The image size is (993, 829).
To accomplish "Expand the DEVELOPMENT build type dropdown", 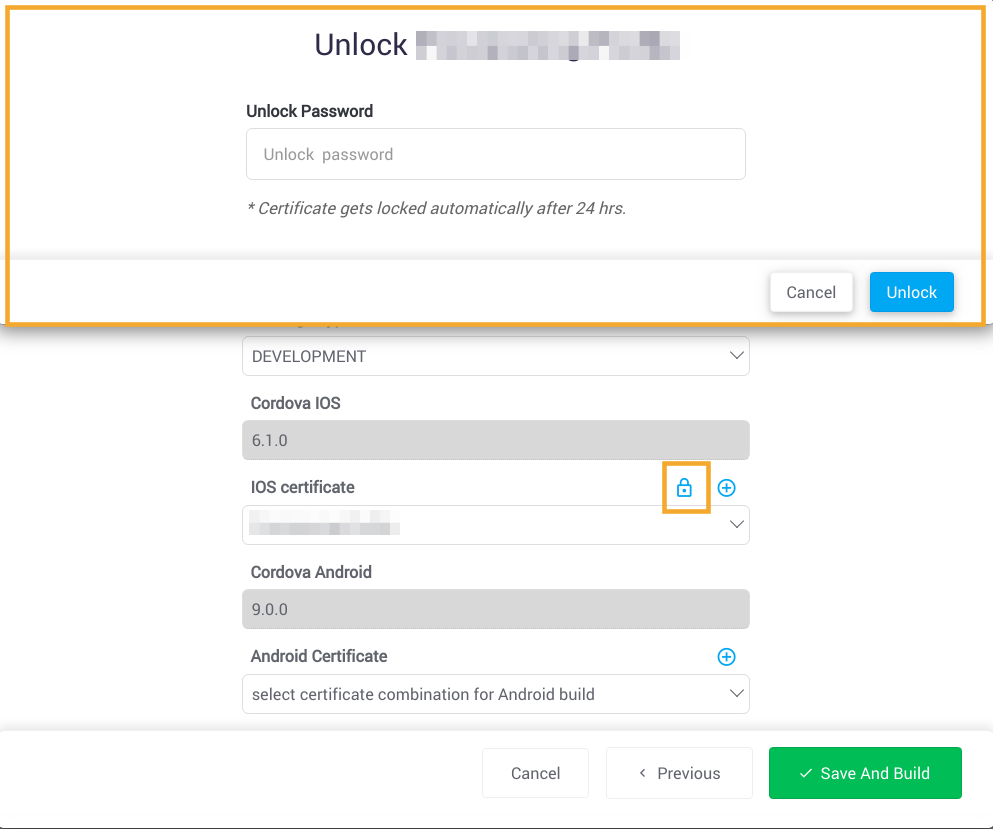I will 496,356.
